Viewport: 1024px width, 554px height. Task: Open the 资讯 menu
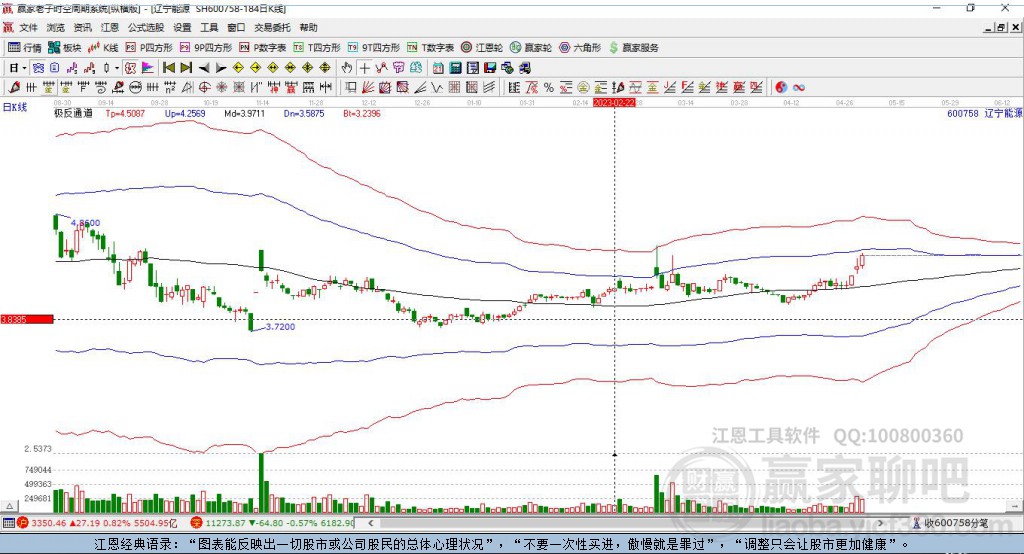coord(82,27)
